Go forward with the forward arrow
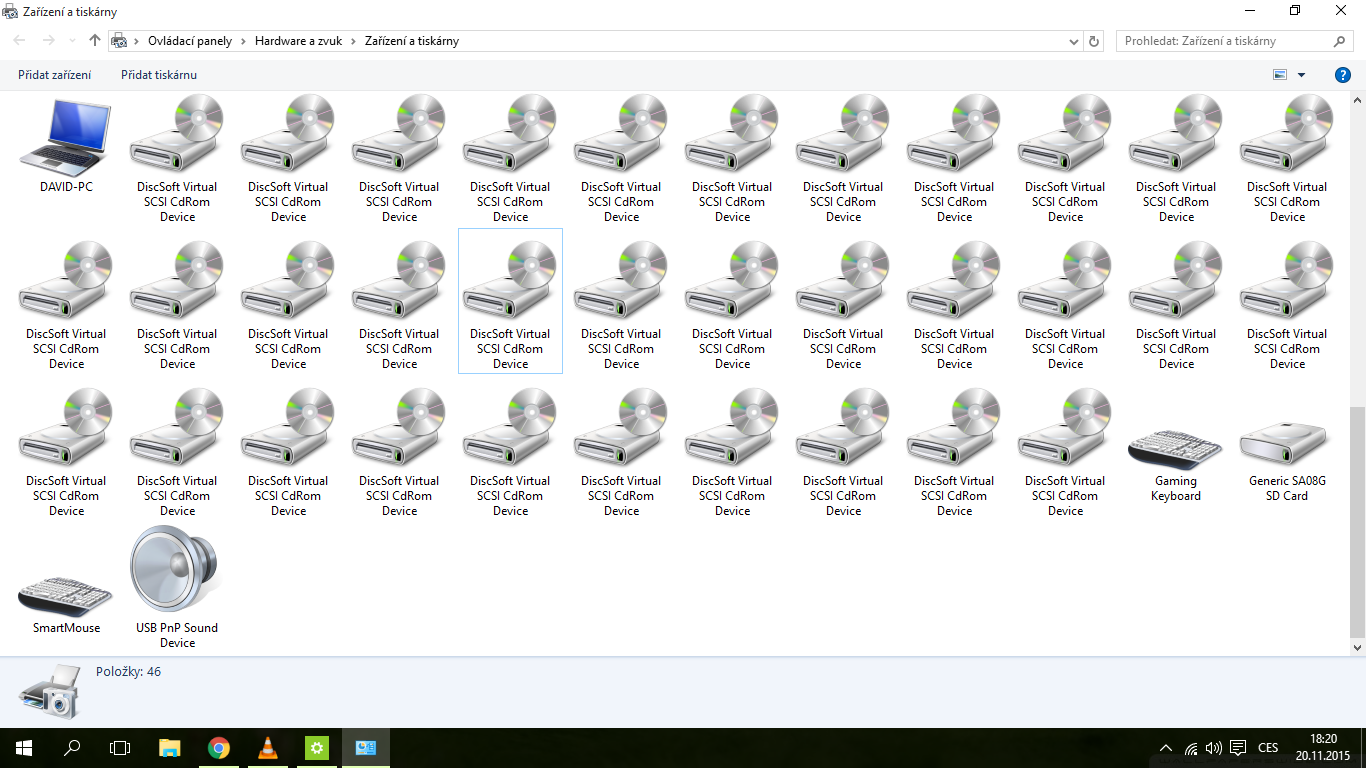The image size is (1366, 768). tap(48, 41)
